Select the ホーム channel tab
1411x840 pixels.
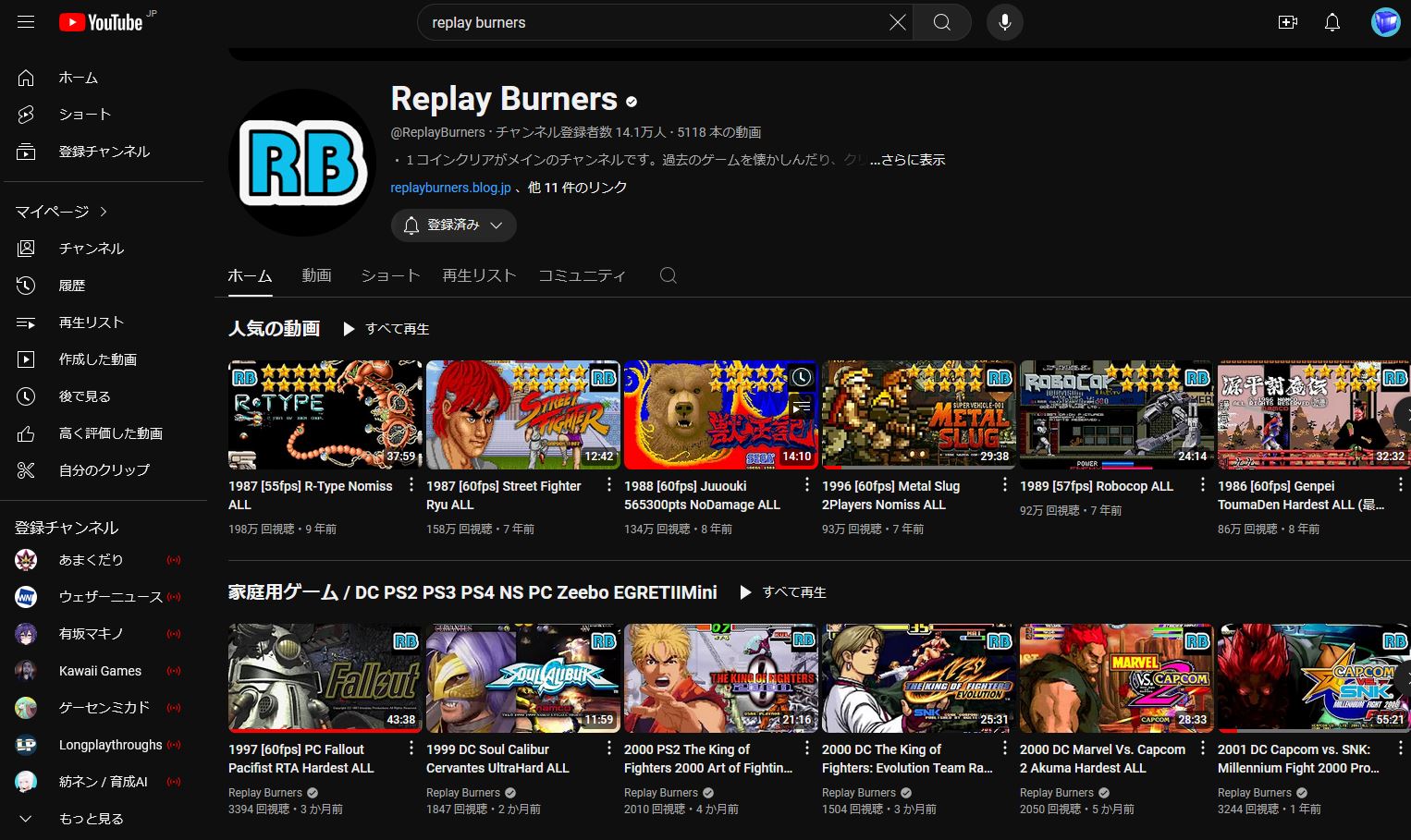tap(250, 275)
